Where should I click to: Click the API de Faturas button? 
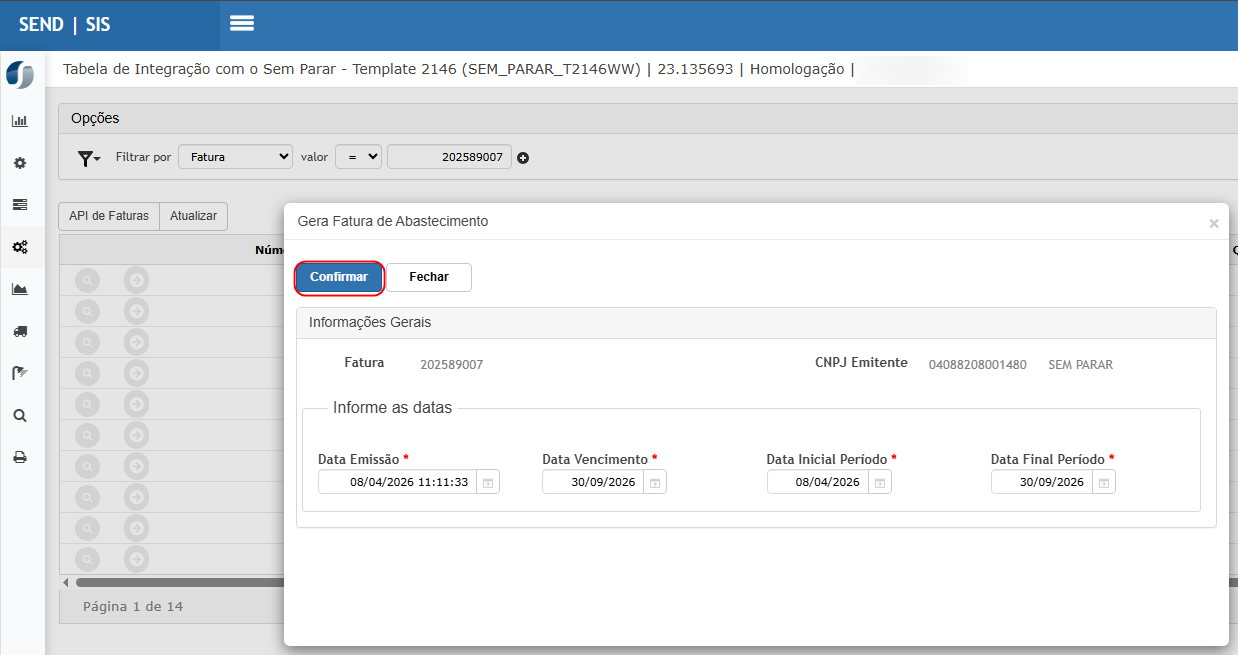[x=109, y=216]
